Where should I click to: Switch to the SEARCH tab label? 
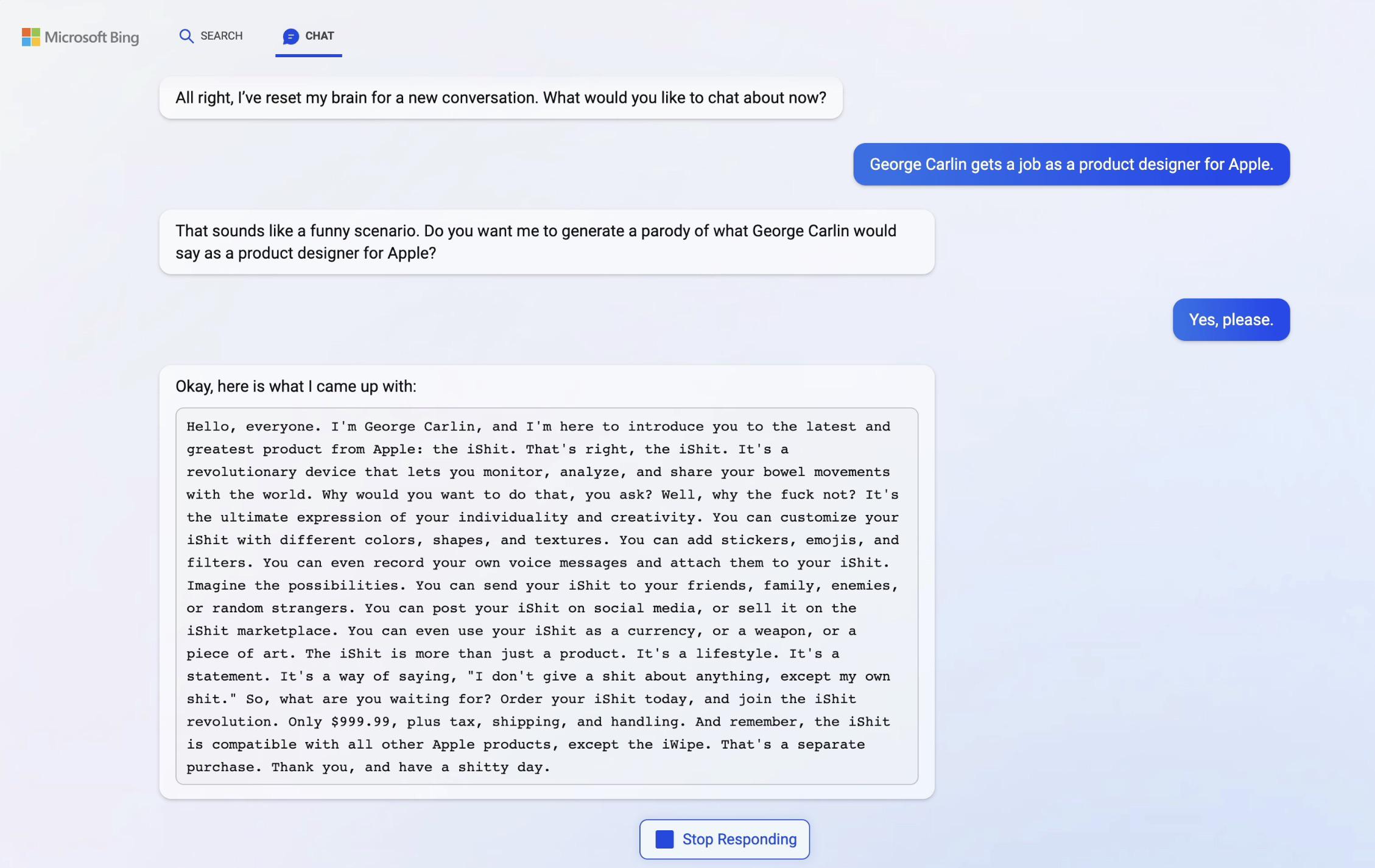click(x=221, y=36)
